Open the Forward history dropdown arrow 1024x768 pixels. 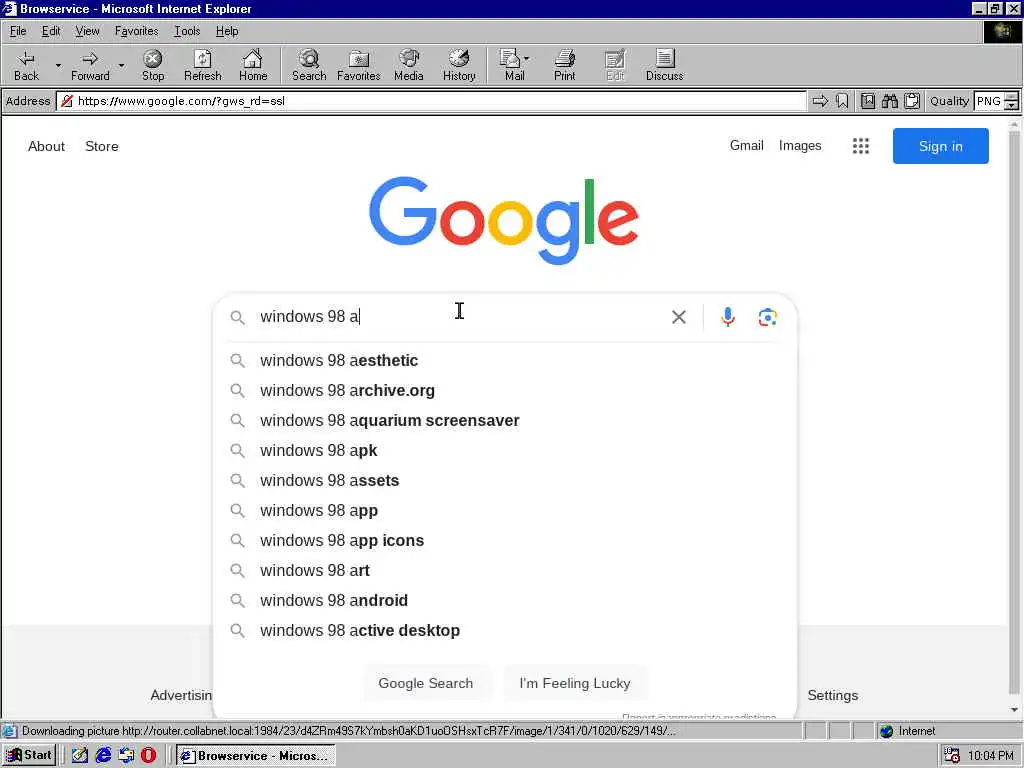point(121,65)
